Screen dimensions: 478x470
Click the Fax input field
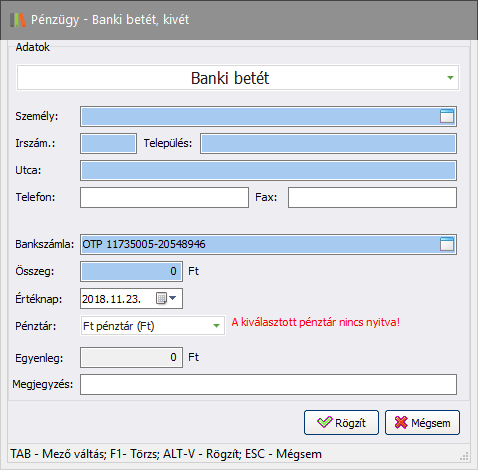click(372, 197)
